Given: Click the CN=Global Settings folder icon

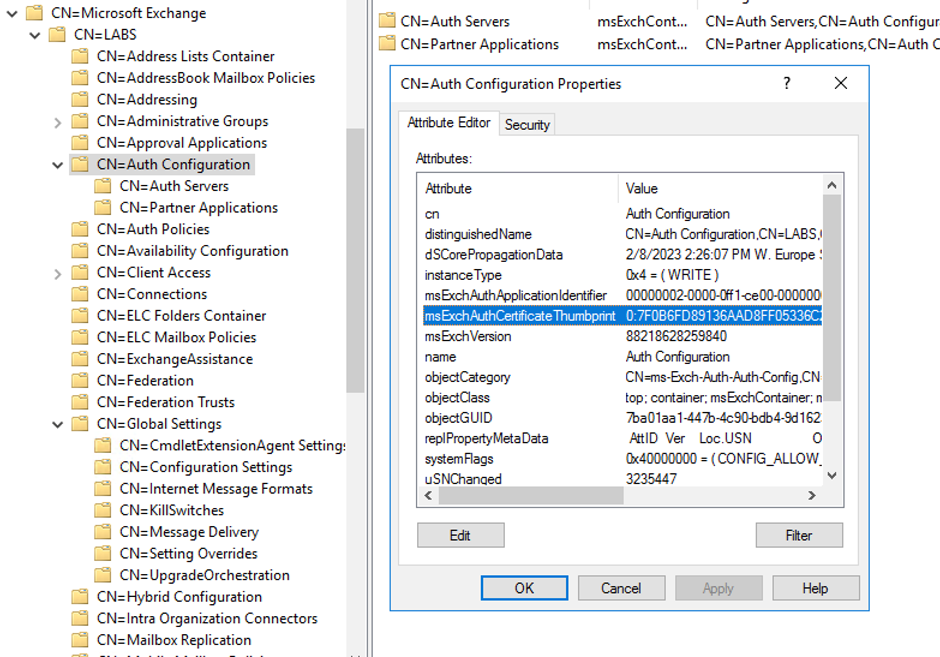Looking at the screenshot, I should pos(80,423).
